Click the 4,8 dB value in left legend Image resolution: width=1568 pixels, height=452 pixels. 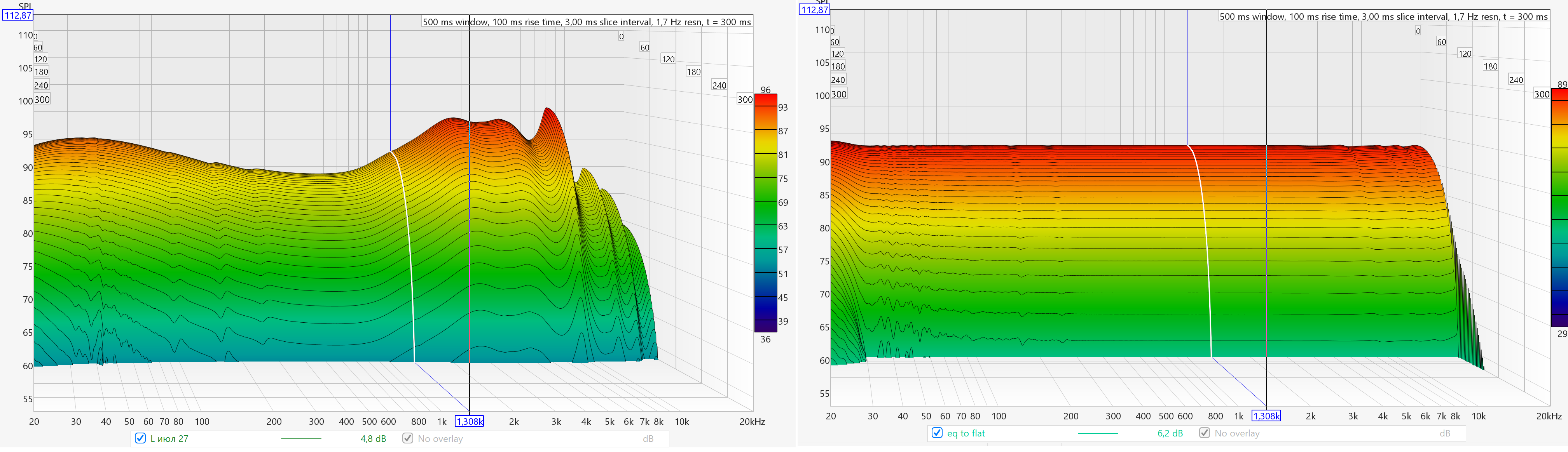373,439
